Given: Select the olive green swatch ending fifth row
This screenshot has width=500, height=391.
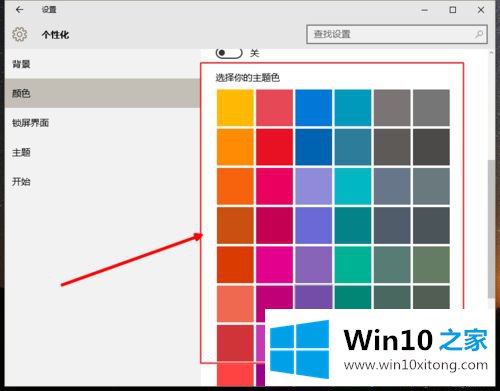Looking at the screenshot, I should click(431, 265).
